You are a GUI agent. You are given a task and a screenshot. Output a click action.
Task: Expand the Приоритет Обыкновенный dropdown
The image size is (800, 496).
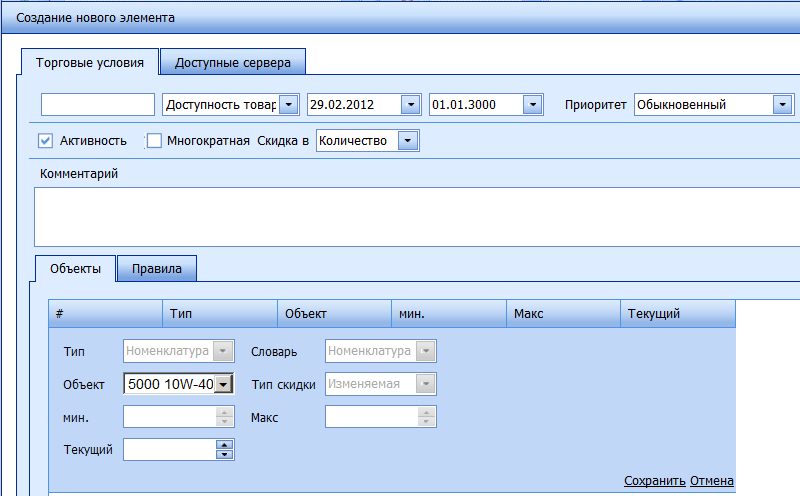pos(781,105)
